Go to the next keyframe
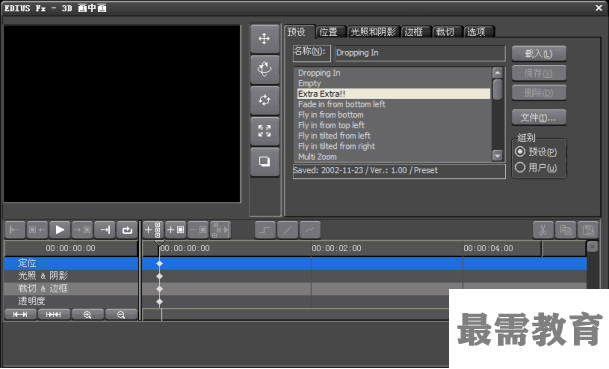 click(82, 230)
